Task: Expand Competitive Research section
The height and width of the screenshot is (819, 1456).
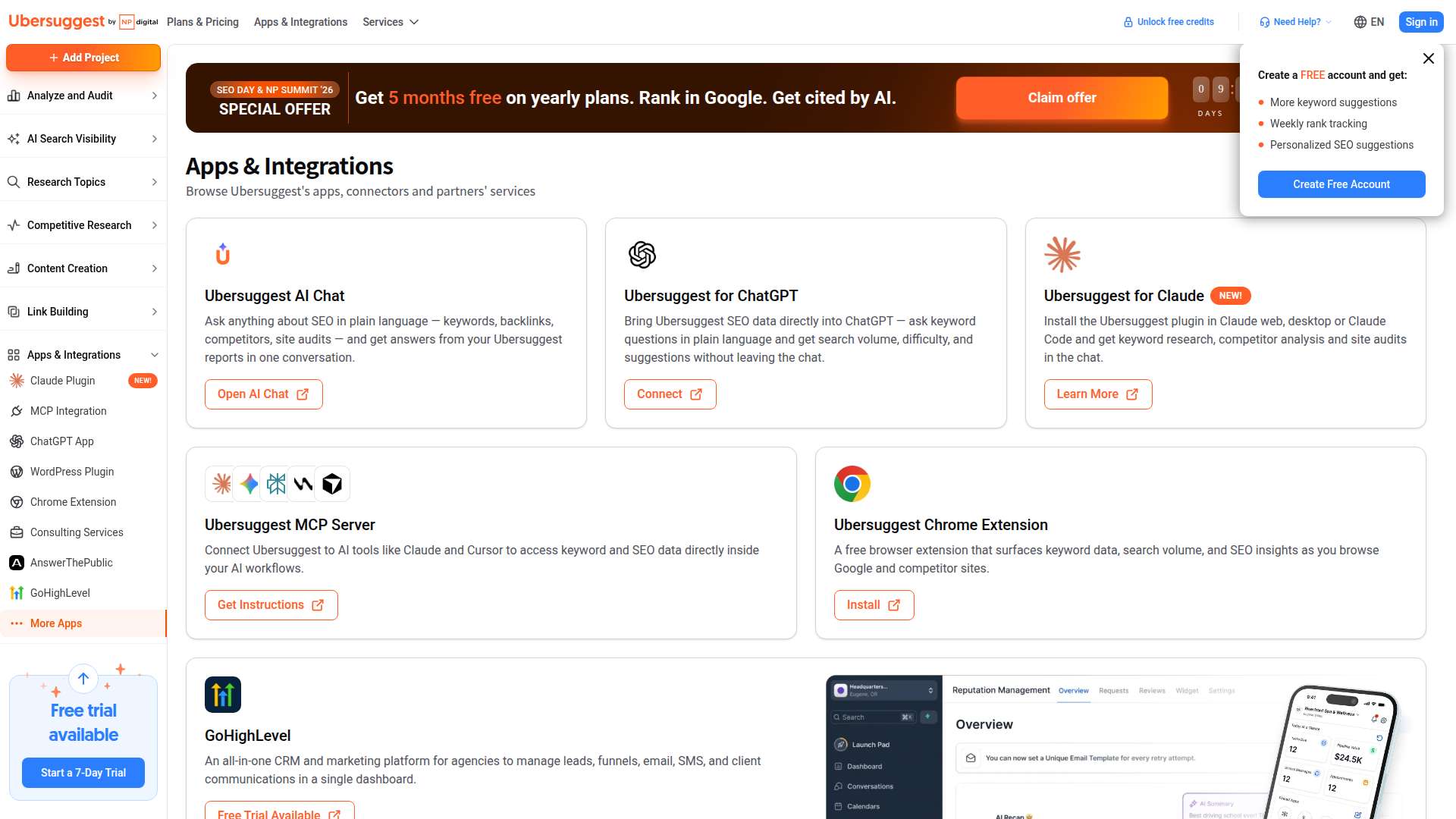Action: coord(83,225)
